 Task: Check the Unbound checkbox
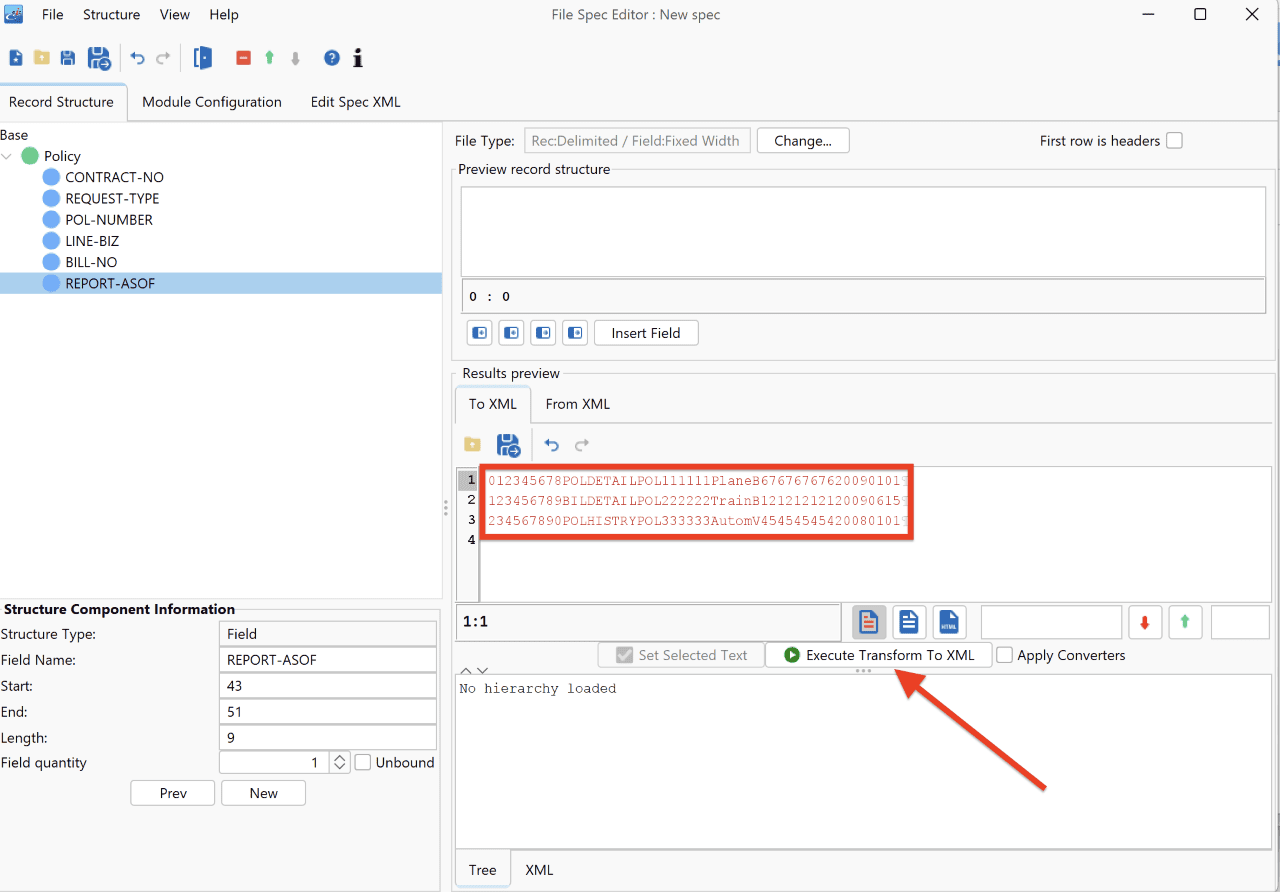pos(363,762)
